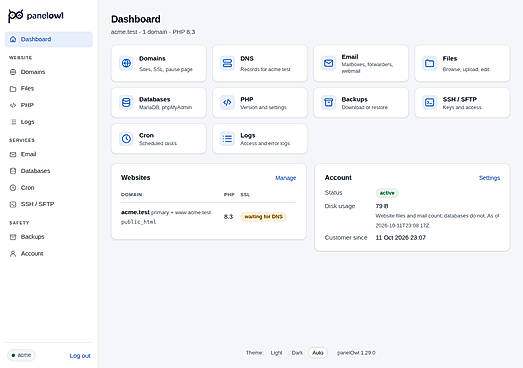Image resolution: width=523 pixels, height=368 pixels.
Task: Open the Backups card title
Action: click(x=355, y=99)
